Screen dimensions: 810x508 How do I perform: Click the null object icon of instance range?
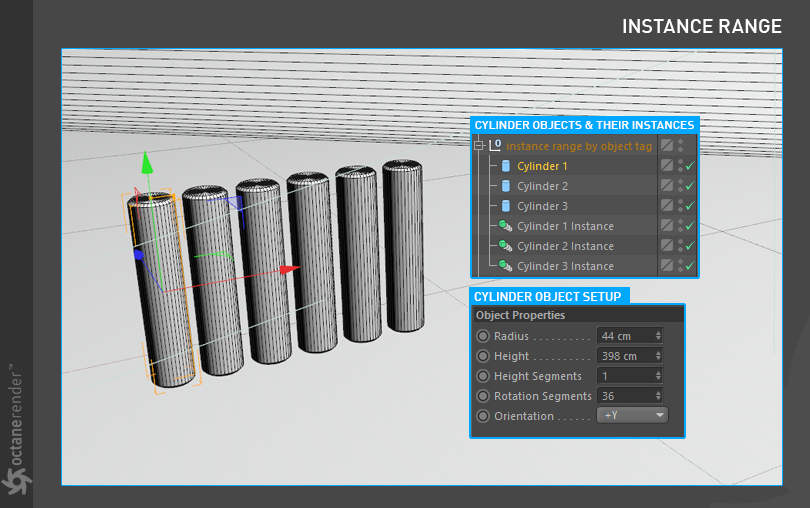495,145
